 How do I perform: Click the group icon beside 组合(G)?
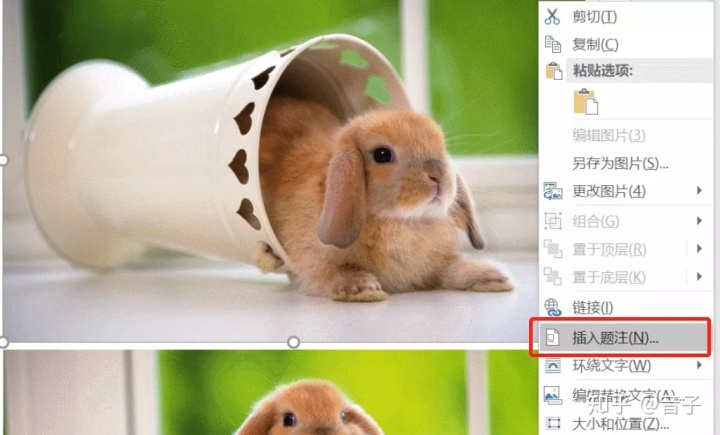(553, 221)
